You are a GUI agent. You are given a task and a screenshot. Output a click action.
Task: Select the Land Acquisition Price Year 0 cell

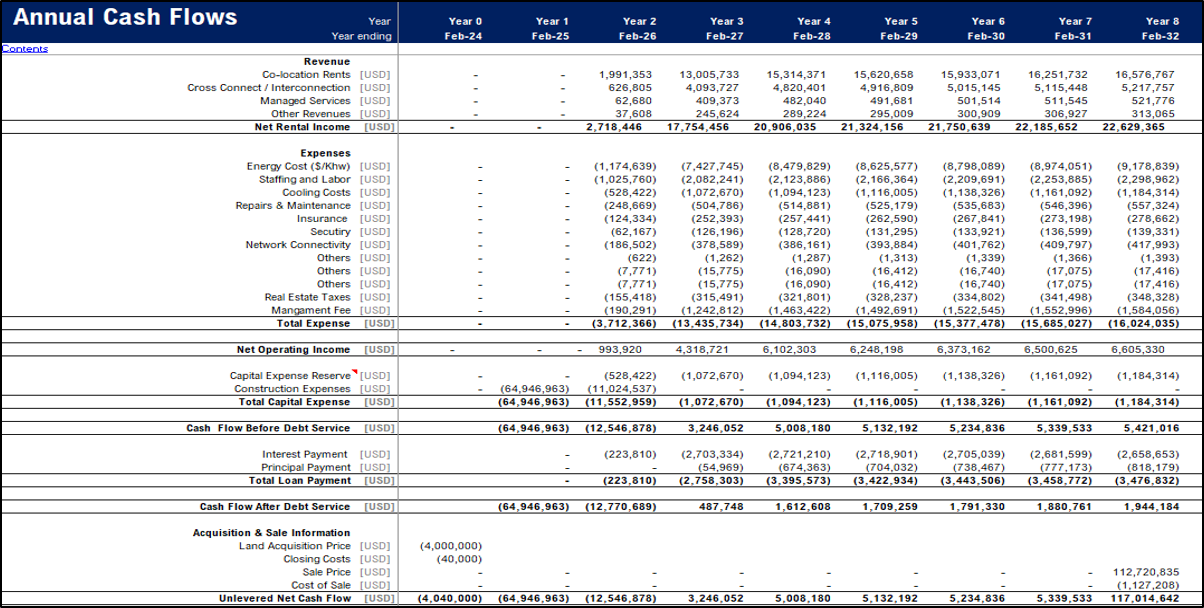452,546
